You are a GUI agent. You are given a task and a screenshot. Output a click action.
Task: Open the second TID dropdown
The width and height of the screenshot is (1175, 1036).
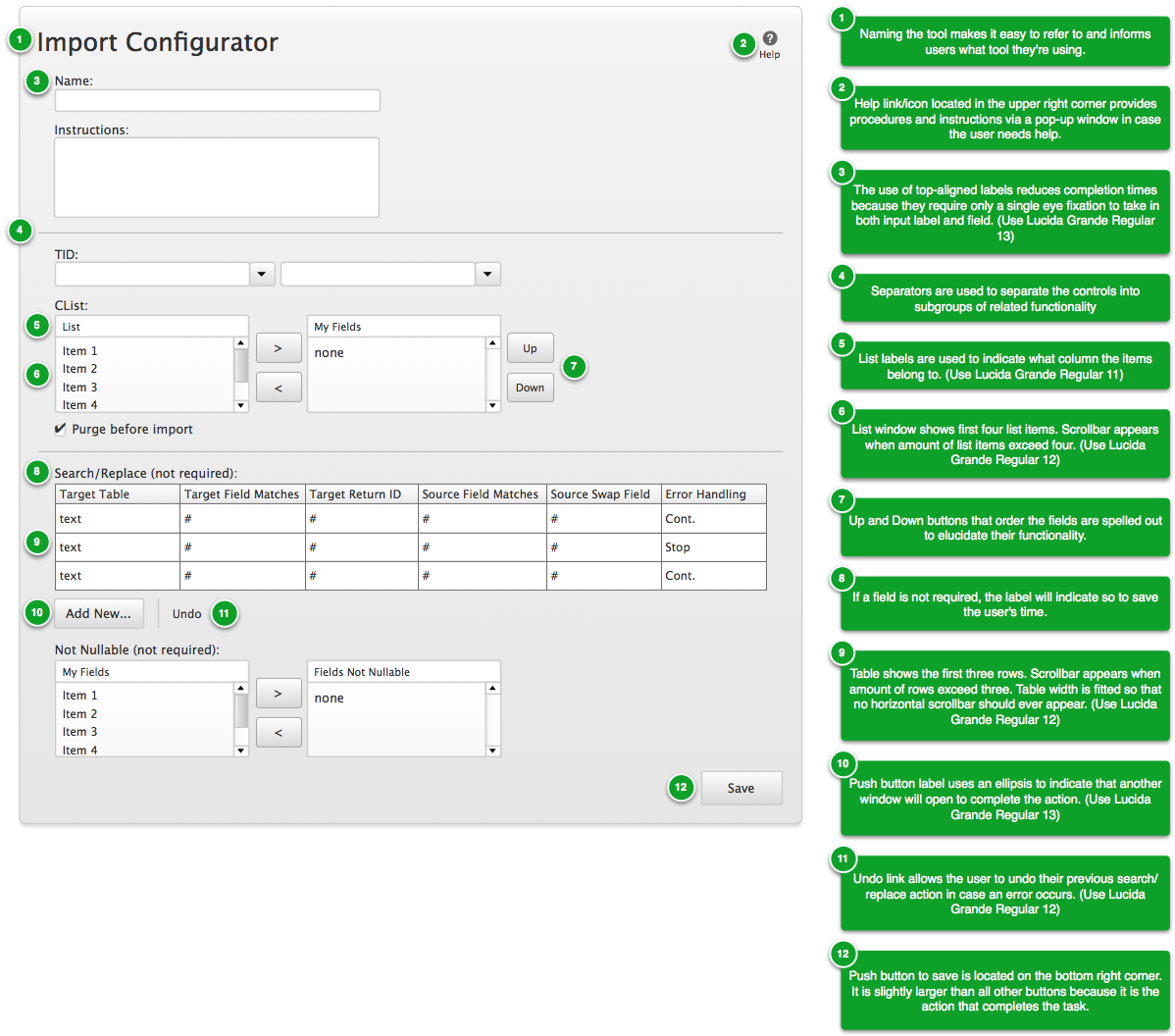[x=487, y=275]
